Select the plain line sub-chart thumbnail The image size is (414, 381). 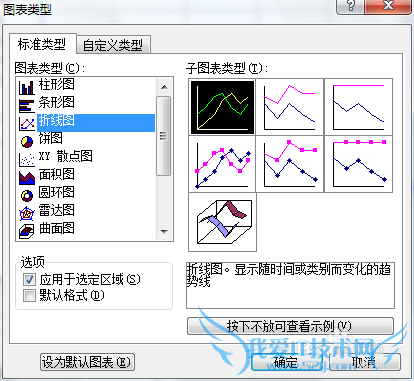coord(222,107)
